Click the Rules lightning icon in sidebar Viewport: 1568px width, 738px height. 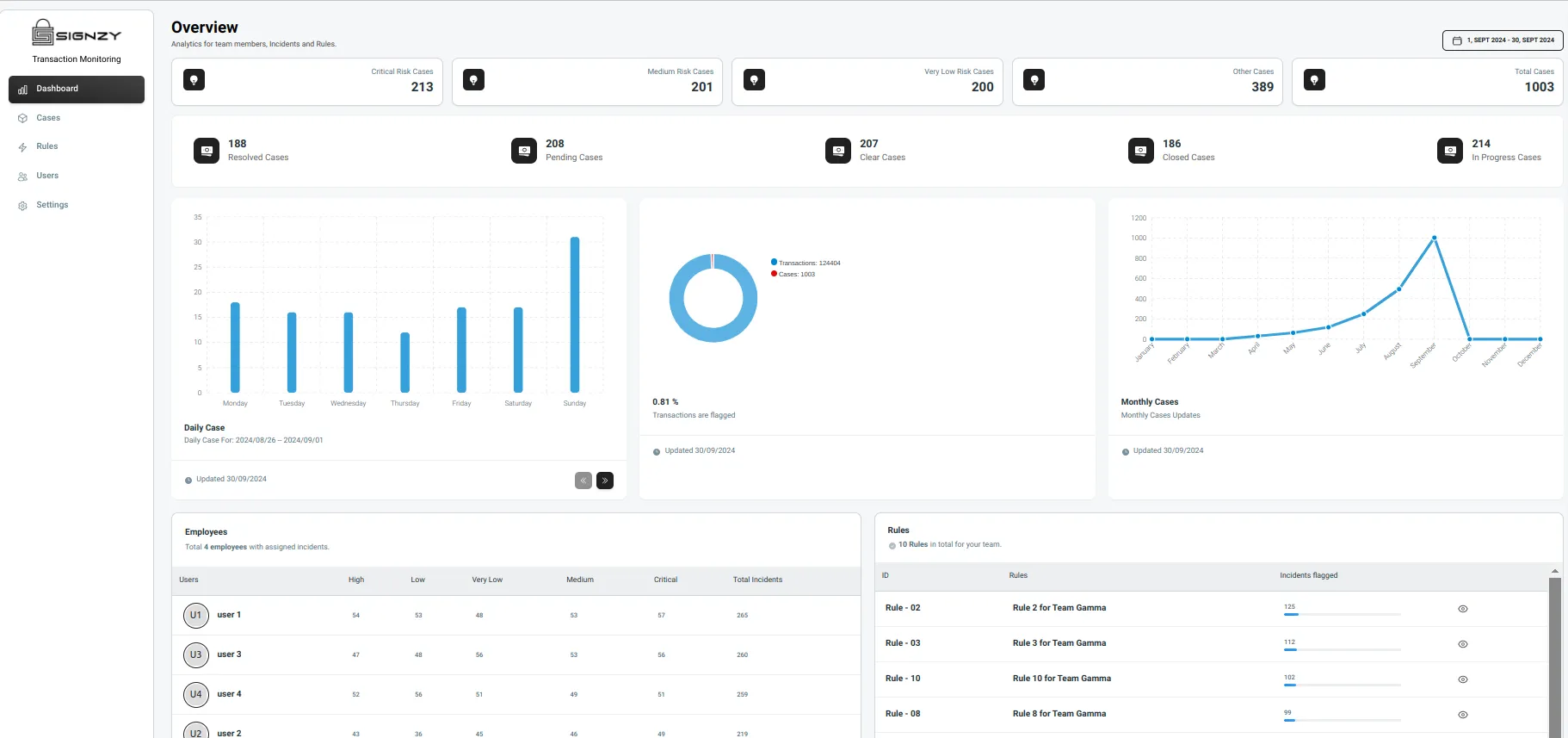pos(23,147)
